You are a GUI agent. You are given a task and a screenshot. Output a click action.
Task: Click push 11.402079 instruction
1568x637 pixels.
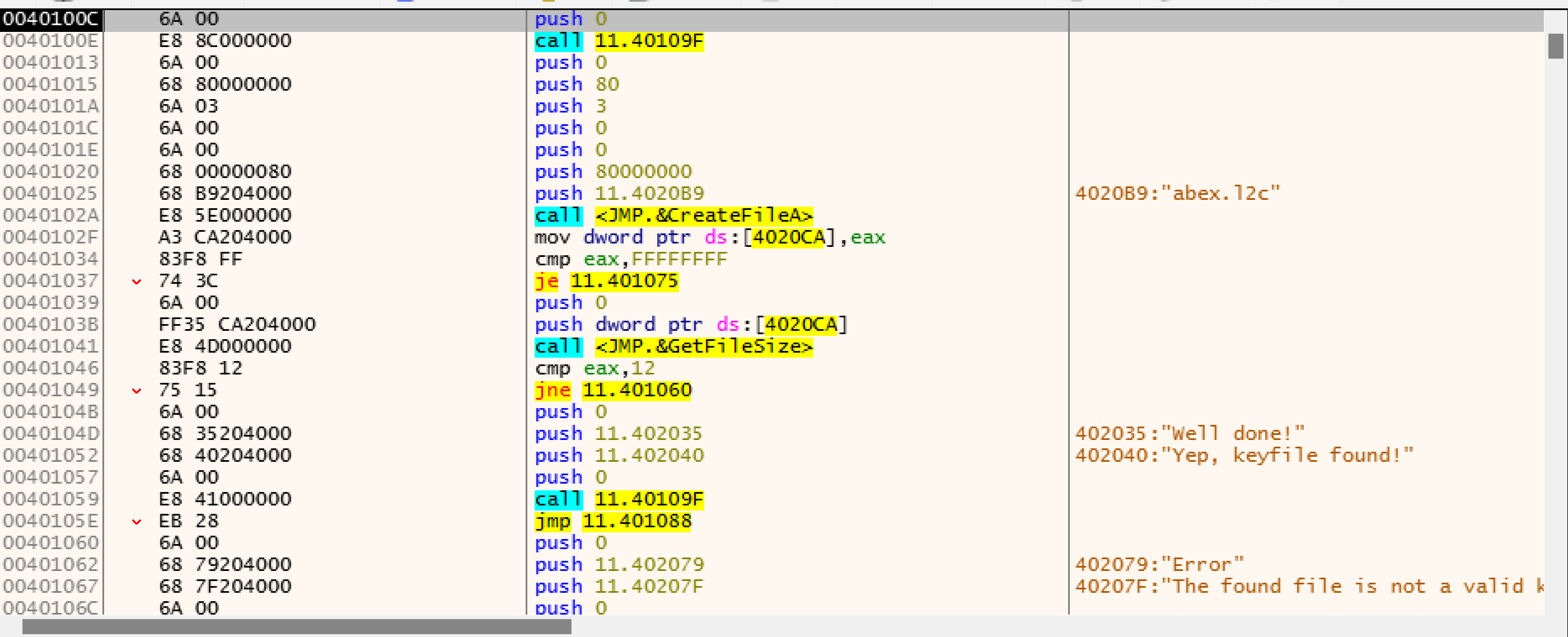[x=619, y=565]
